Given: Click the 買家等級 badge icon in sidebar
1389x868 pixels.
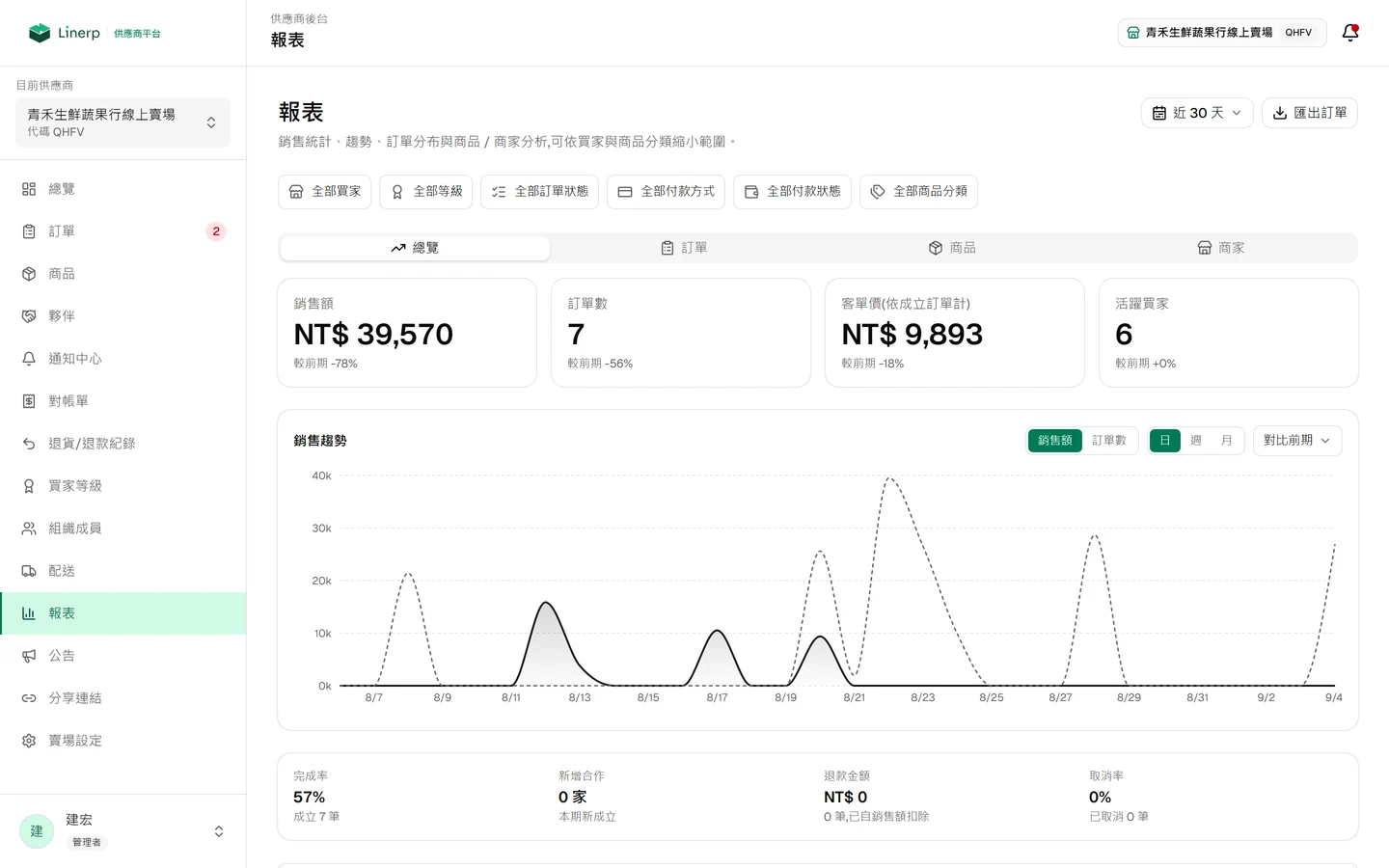Looking at the screenshot, I should (29, 486).
